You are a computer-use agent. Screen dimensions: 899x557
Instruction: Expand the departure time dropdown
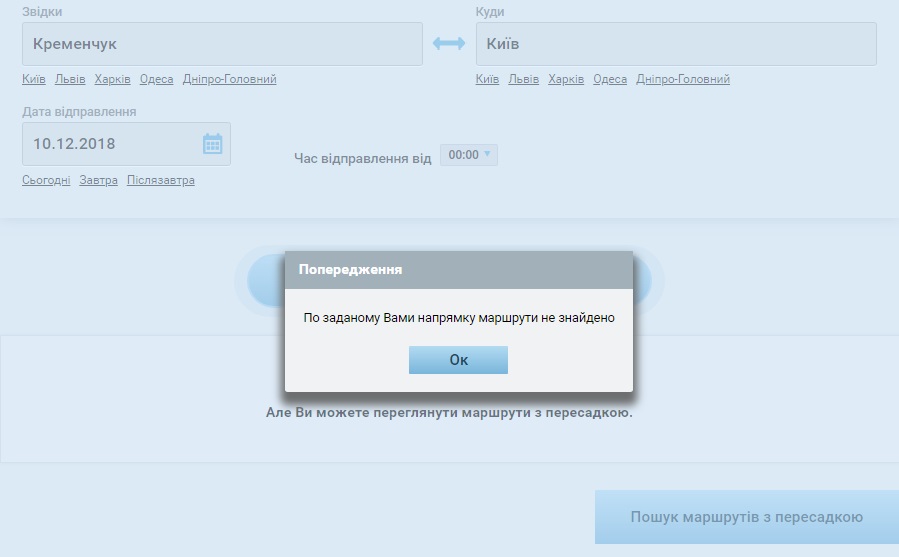click(x=469, y=155)
